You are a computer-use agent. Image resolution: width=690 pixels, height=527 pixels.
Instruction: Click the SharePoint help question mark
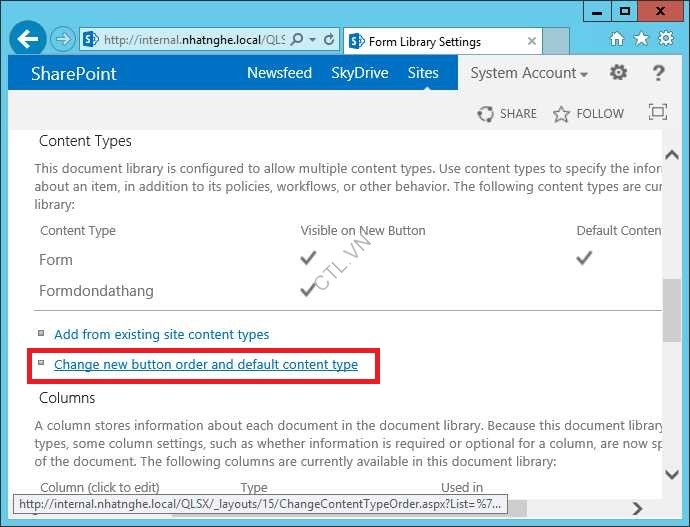click(x=658, y=73)
